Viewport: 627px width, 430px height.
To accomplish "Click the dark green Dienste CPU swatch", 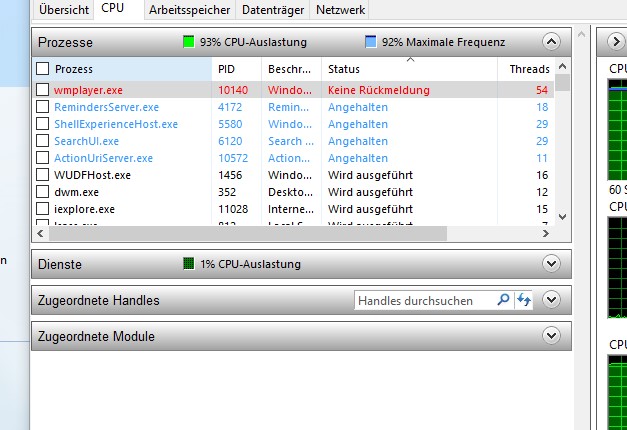I will [x=188, y=264].
